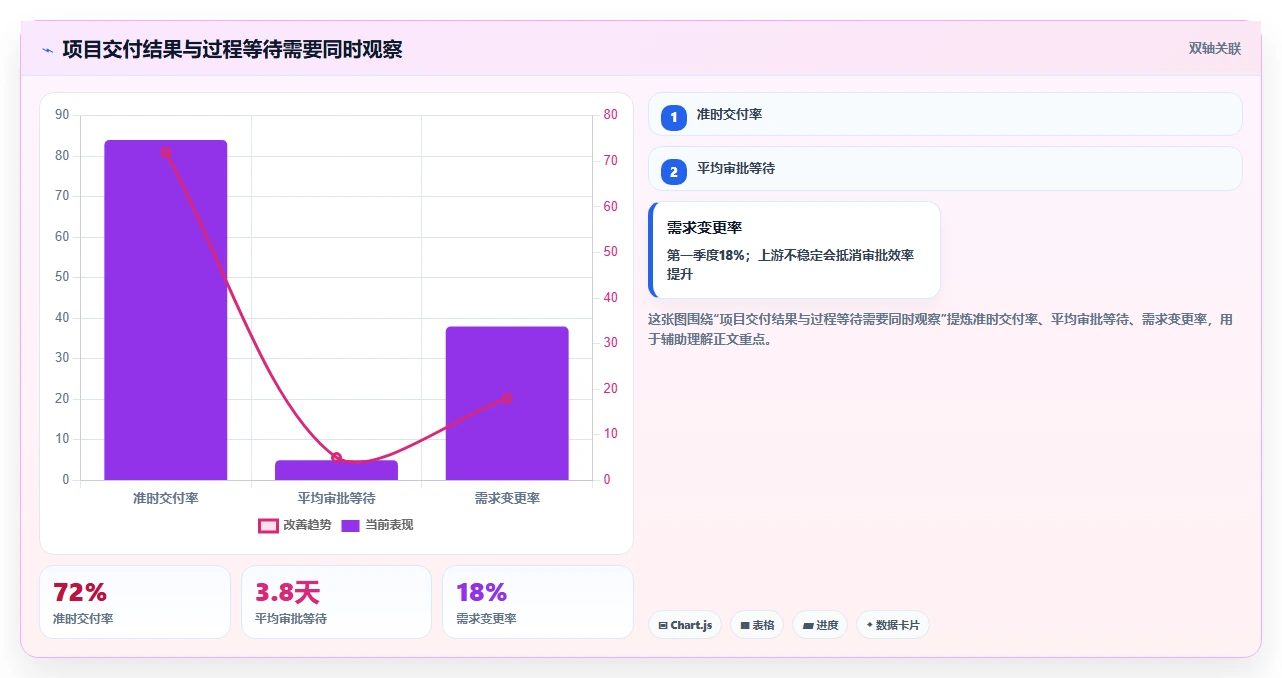Click the 平均审批等待 short purple bar
Screen dimensions: 1282x678
[336, 470]
